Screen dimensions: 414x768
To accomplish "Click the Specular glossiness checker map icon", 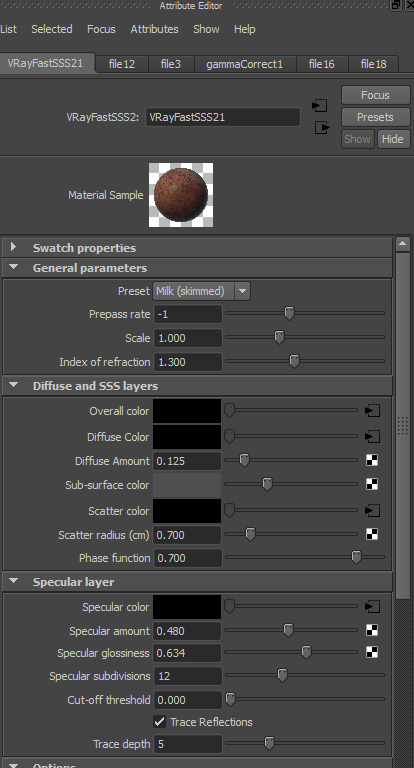I will (372, 652).
